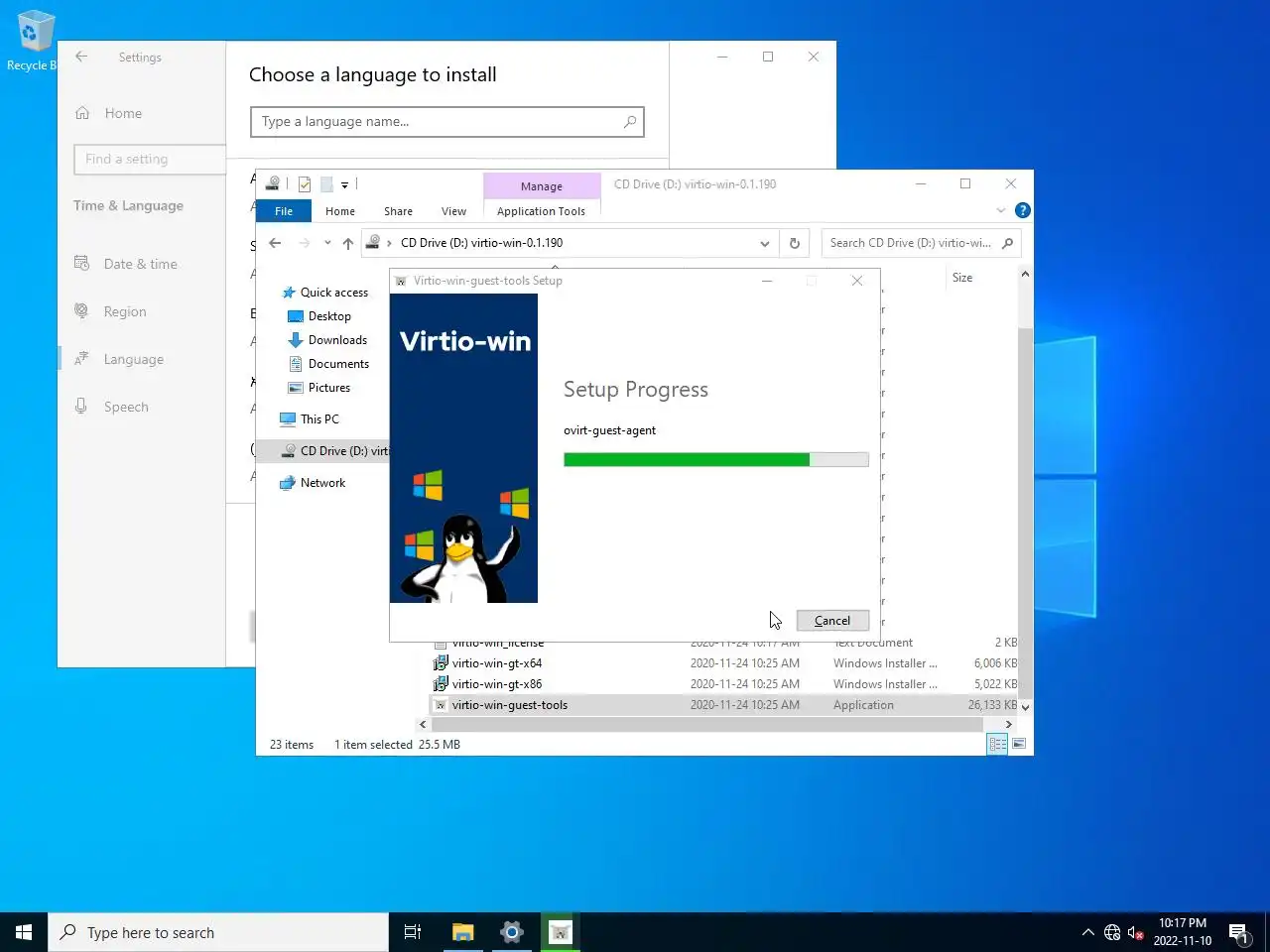Open network status tray icon
The image size is (1270, 952).
click(1112, 932)
